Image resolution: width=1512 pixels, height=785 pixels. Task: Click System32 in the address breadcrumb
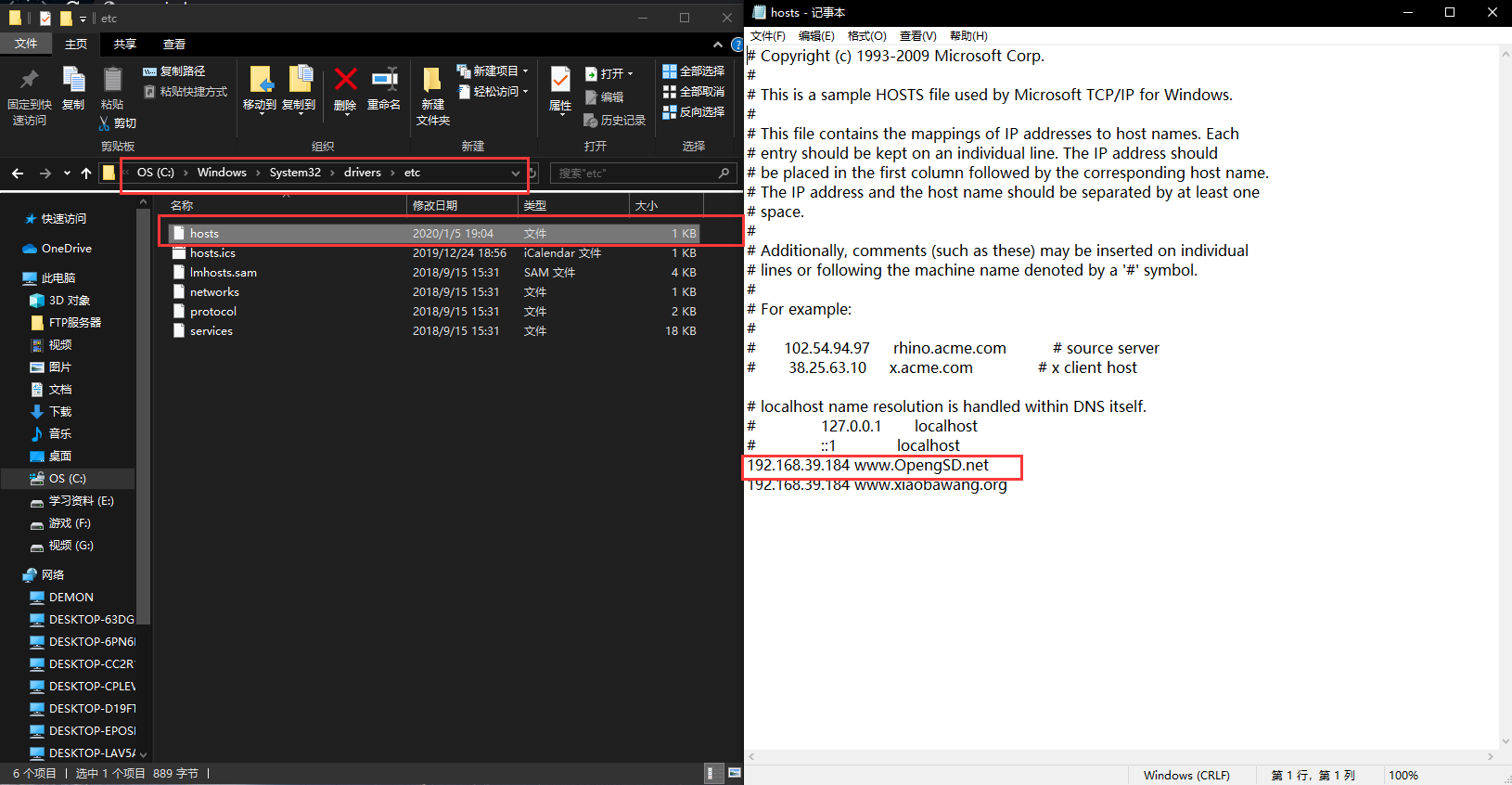(295, 173)
